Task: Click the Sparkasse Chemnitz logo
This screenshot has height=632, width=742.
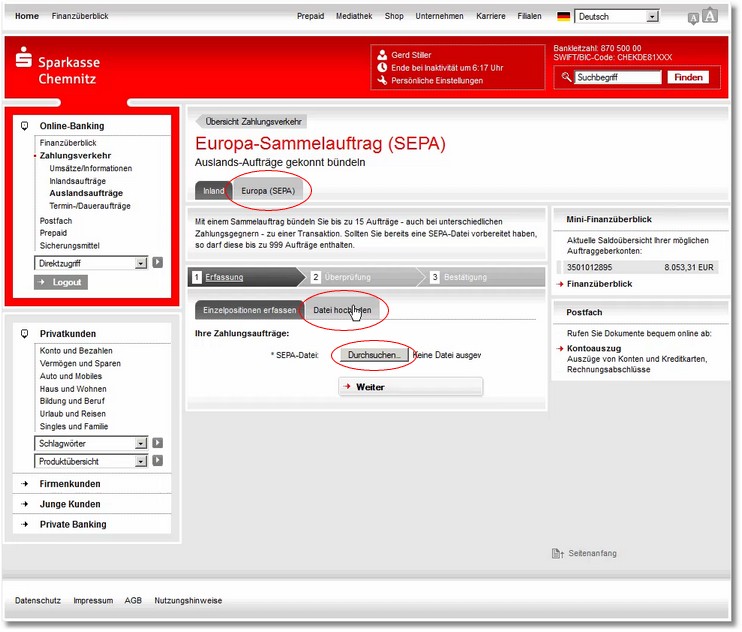Action: (x=58, y=68)
